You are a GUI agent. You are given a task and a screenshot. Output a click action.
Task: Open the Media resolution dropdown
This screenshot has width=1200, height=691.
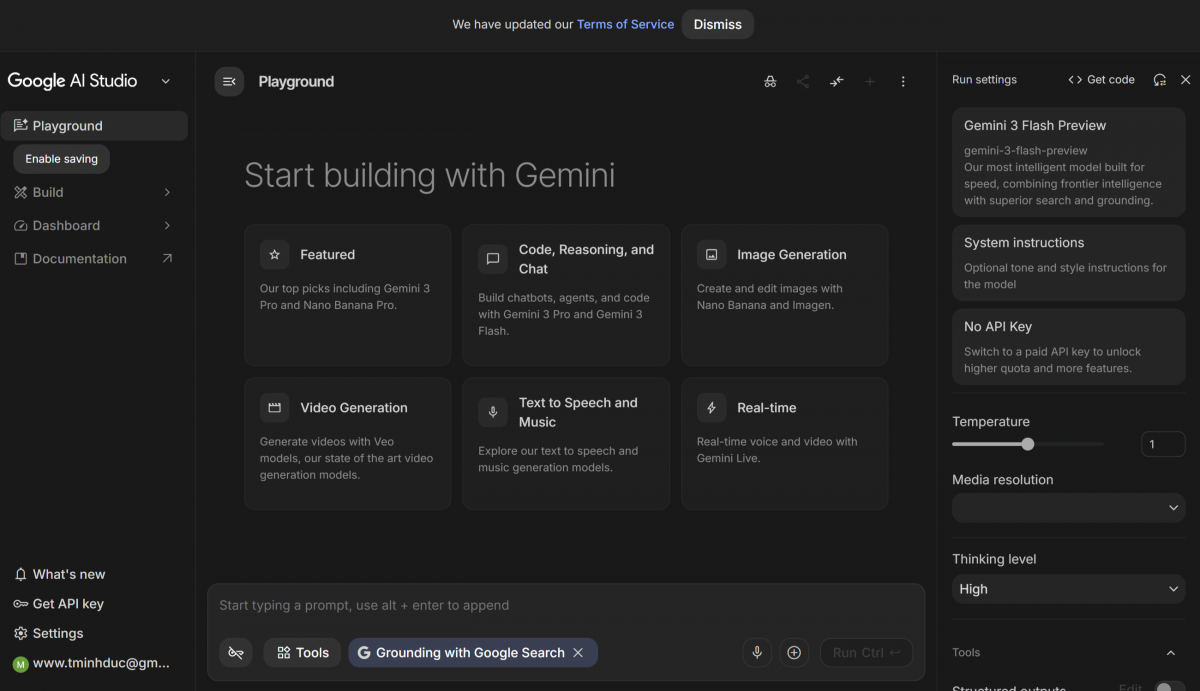click(x=1068, y=508)
